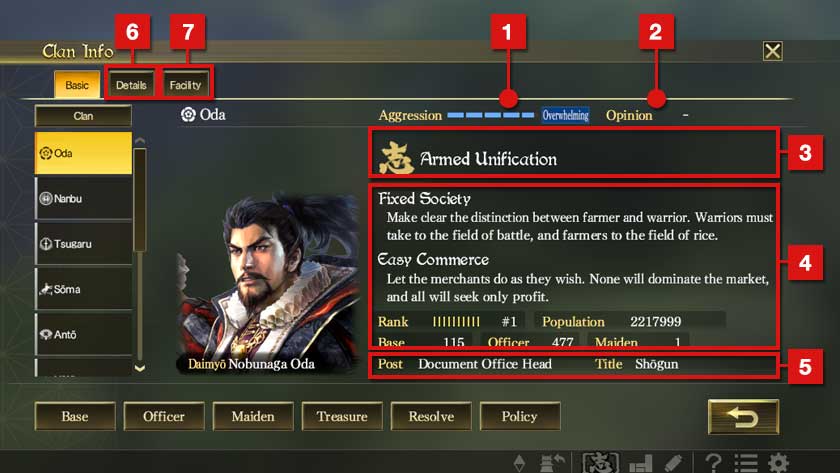The height and width of the screenshot is (473, 840).
Task: Open the settings gear icon
Action: [x=778, y=463]
